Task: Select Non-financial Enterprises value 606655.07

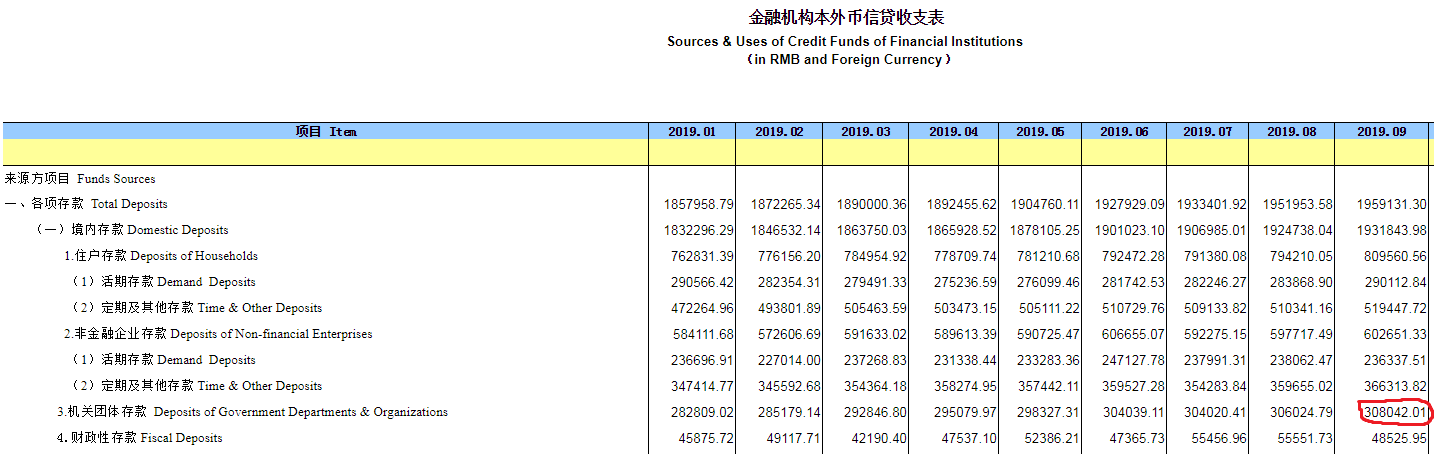Action: pos(1132,334)
